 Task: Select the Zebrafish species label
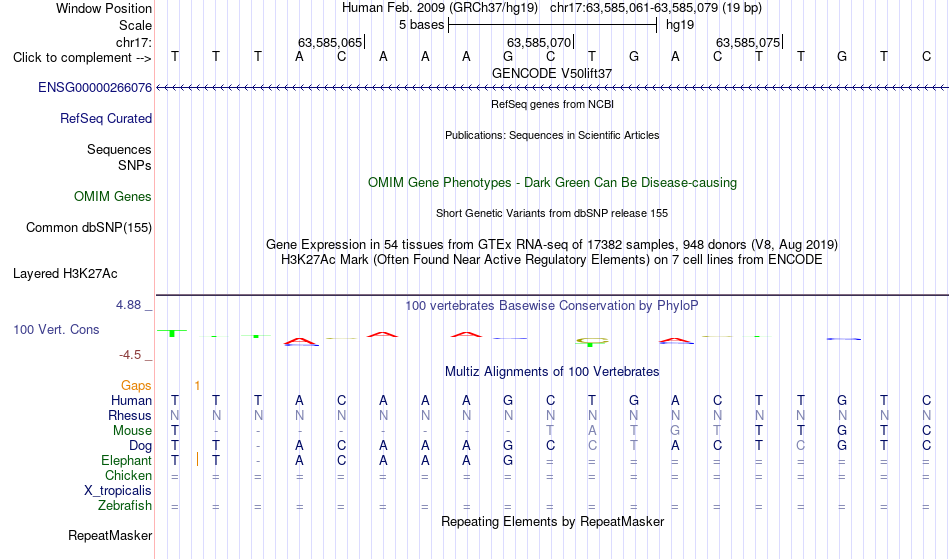[125, 506]
